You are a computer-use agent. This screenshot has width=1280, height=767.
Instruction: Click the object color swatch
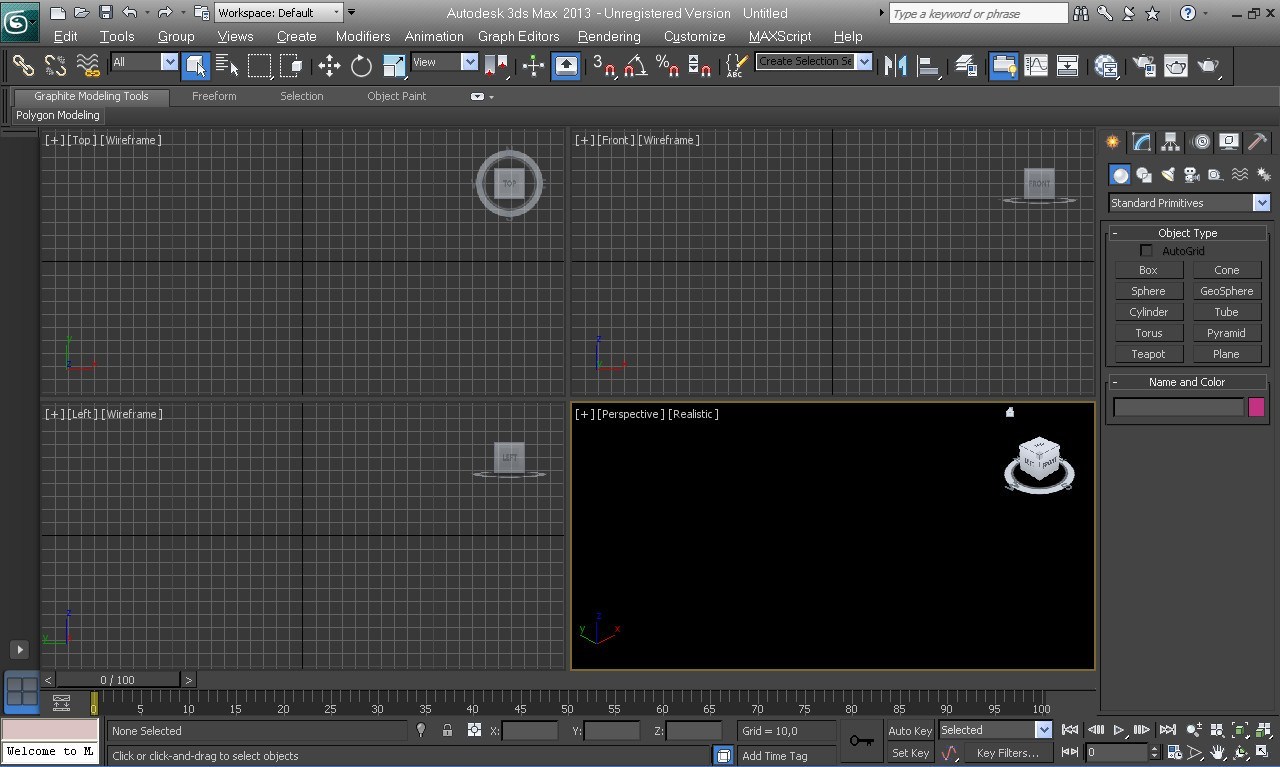[x=1257, y=406]
